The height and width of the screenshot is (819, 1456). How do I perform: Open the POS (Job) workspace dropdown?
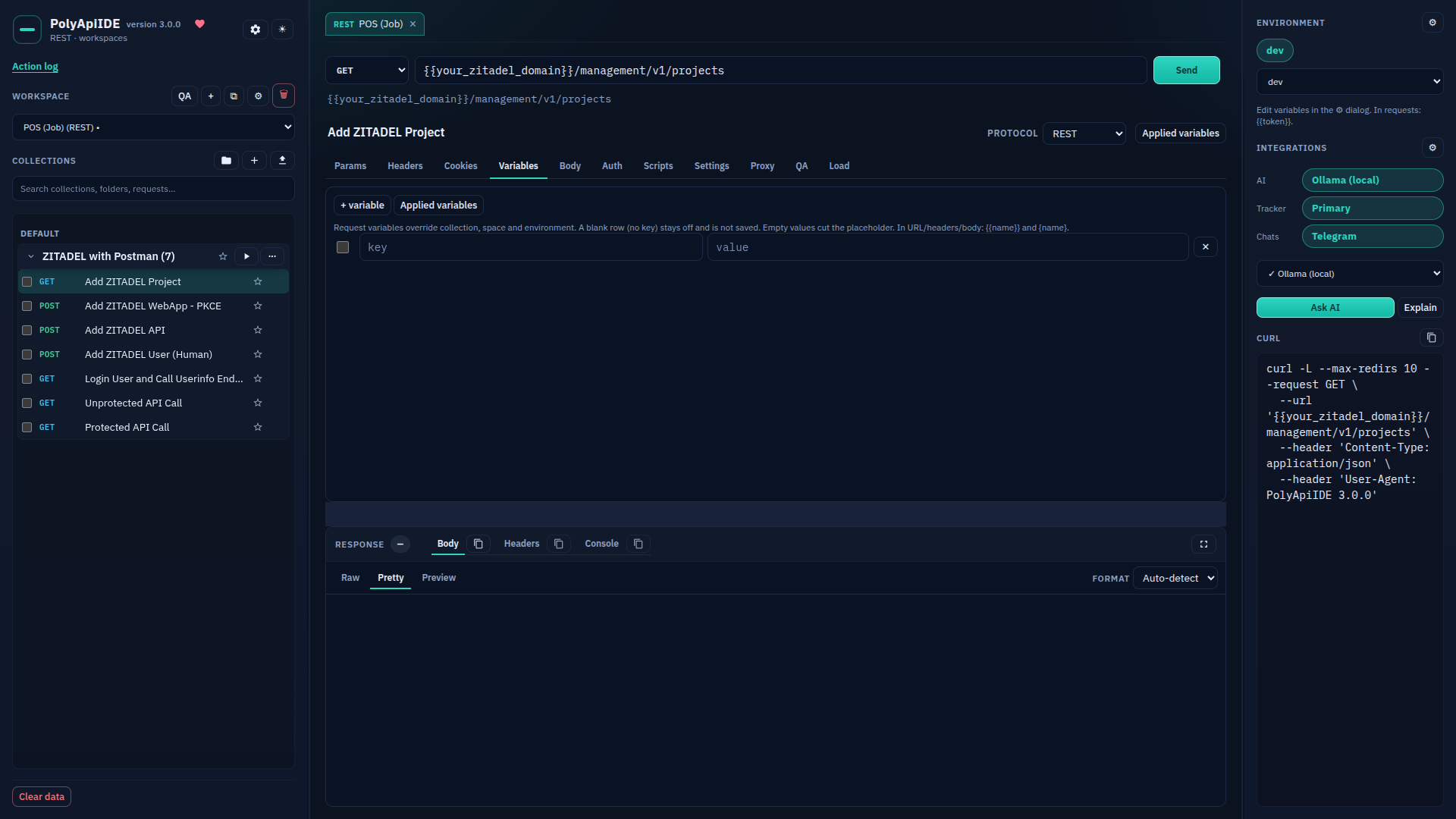(153, 127)
